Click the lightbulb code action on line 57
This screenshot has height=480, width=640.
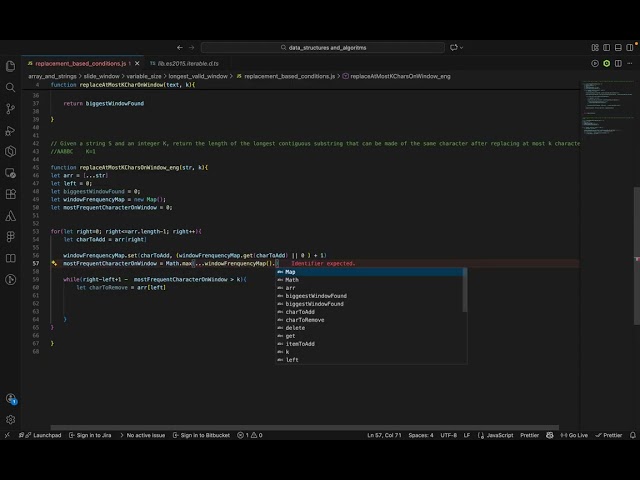[54, 264]
